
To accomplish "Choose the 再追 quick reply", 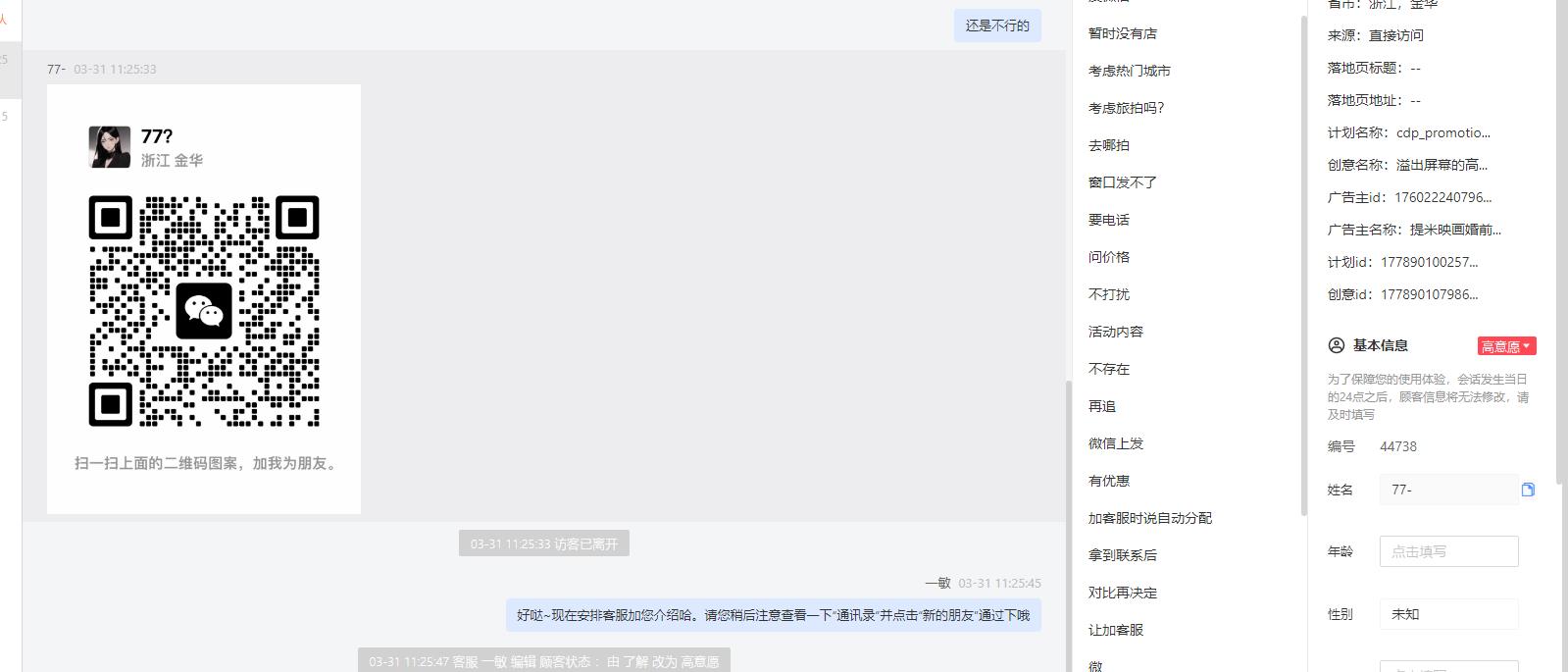I will (x=1102, y=406).
